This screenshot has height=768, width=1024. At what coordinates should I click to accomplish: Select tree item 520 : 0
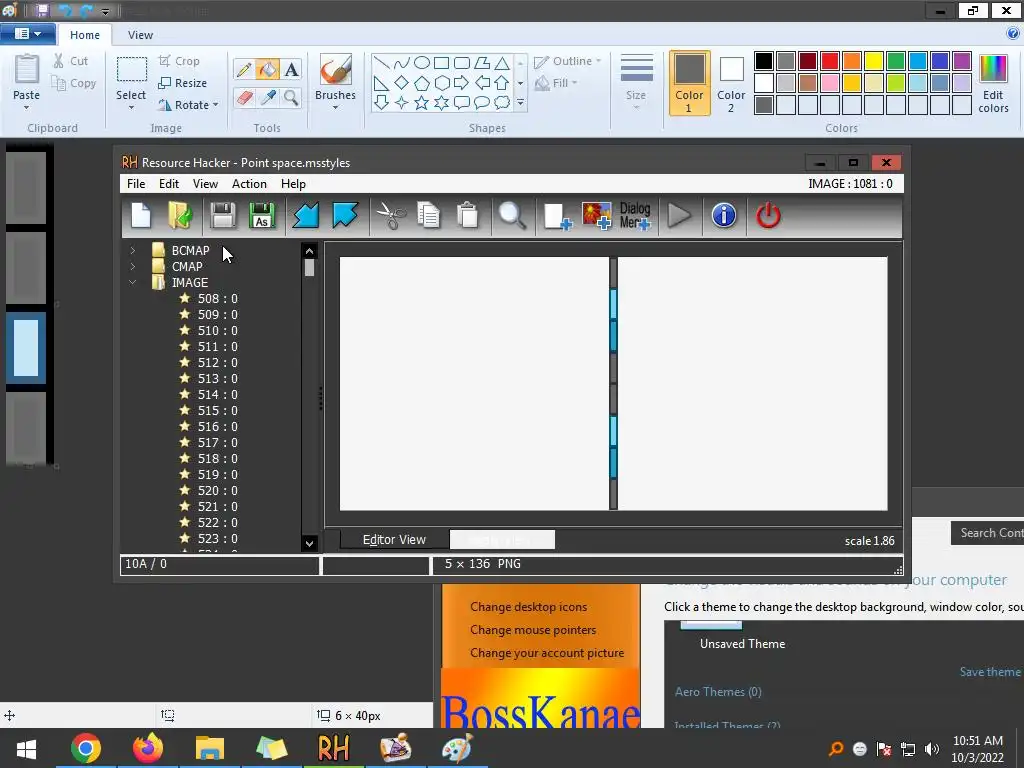coord(217,490)
